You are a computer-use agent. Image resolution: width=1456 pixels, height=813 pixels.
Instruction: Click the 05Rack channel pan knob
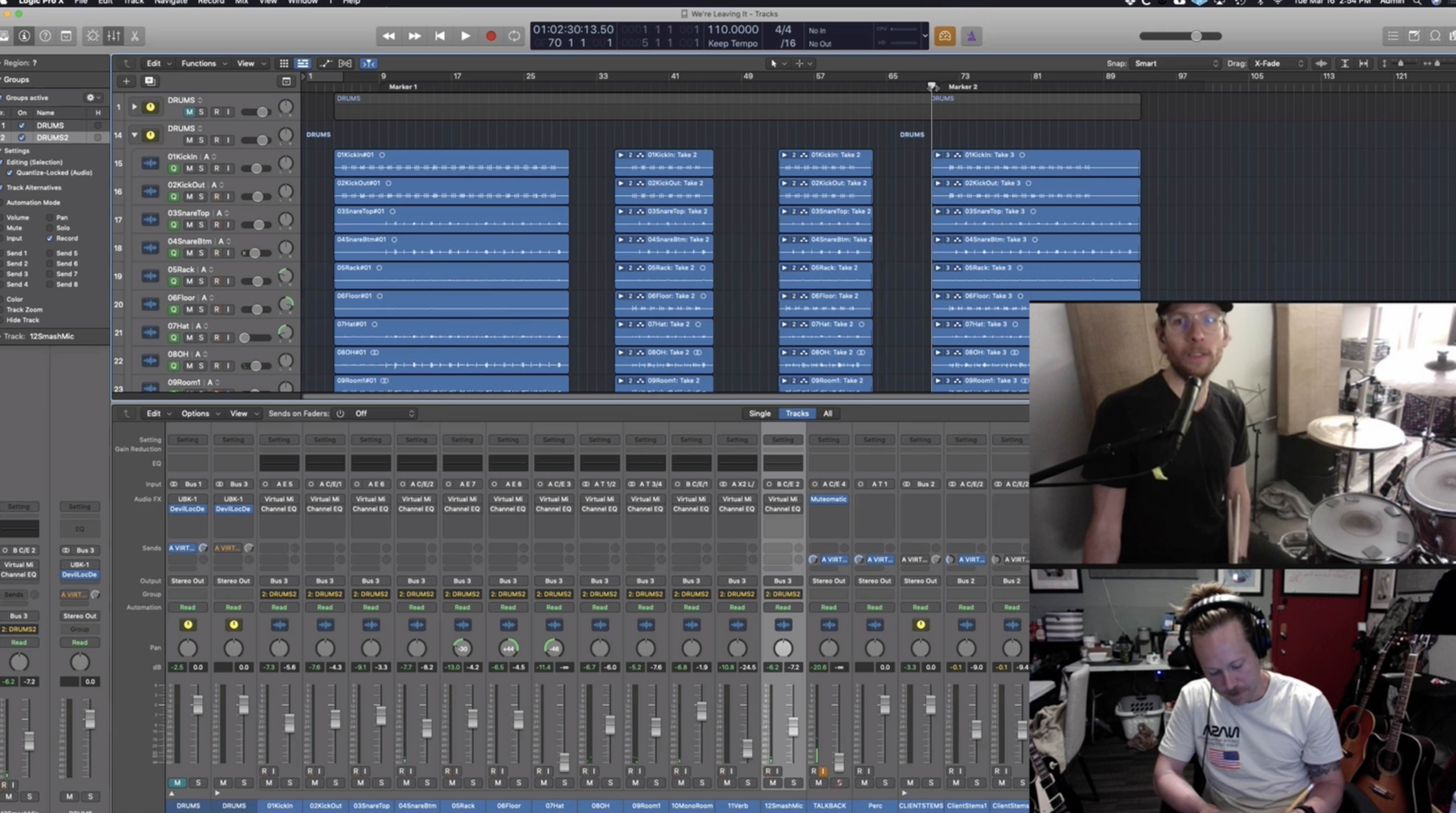462,649
